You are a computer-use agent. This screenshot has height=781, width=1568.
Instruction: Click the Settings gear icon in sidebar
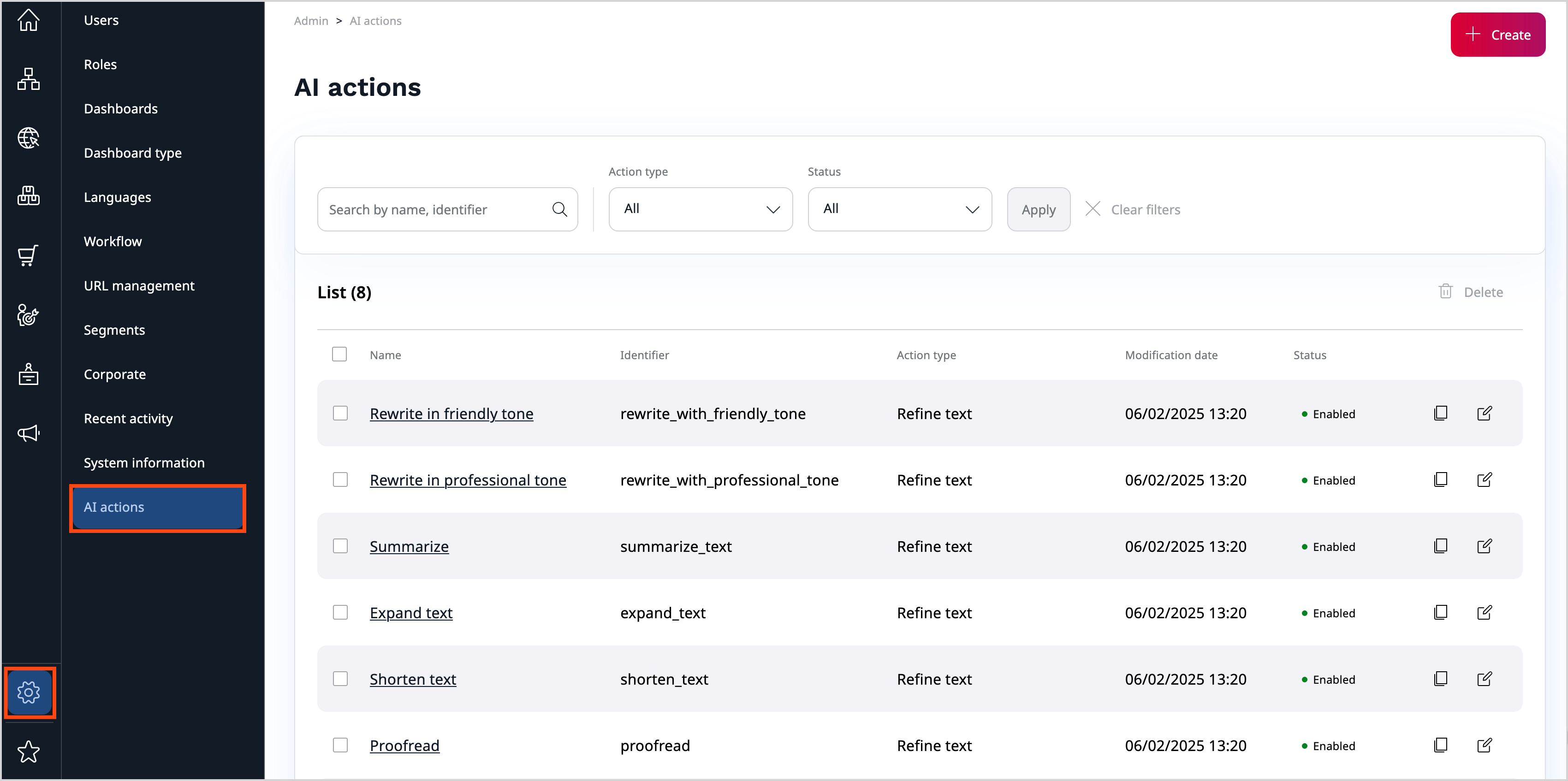pyautogui.click(x=29, y=692)
